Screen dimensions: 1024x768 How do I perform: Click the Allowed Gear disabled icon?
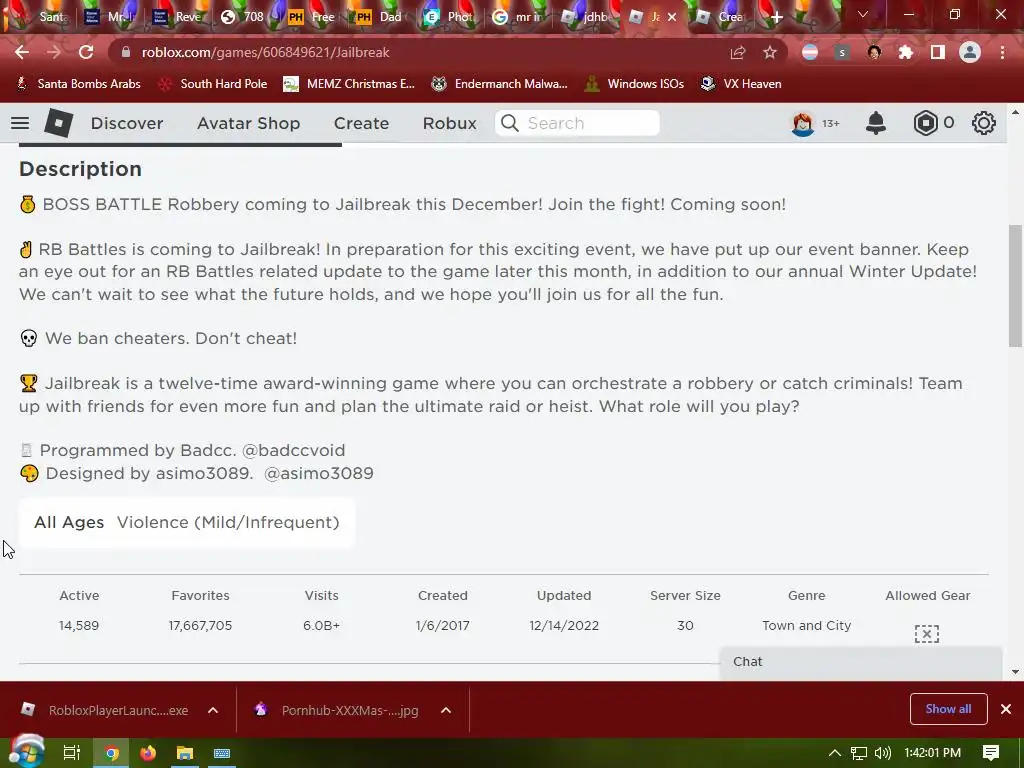[x=927, y=633]
